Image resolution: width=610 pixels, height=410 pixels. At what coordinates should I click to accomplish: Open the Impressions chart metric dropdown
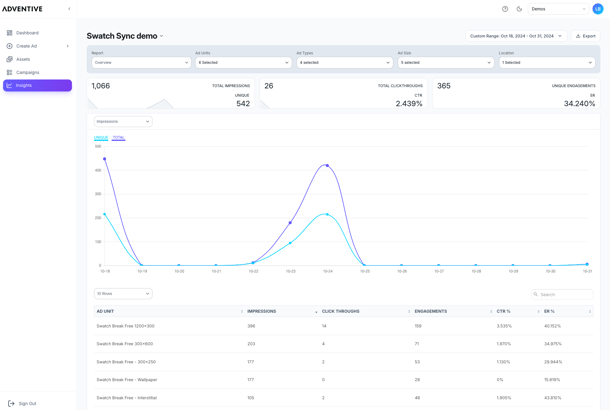pos(123,121)
